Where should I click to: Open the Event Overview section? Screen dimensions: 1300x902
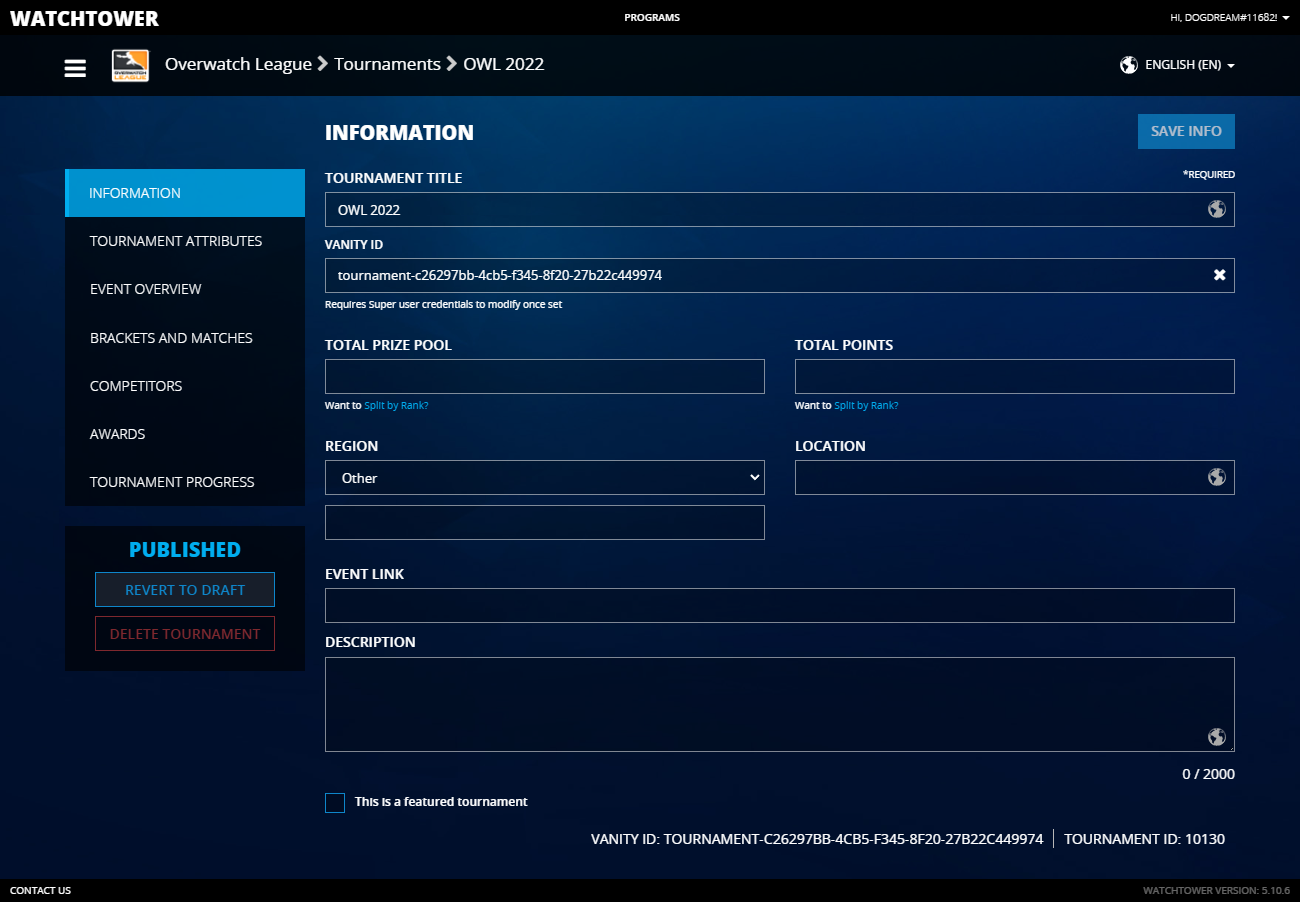185,289
